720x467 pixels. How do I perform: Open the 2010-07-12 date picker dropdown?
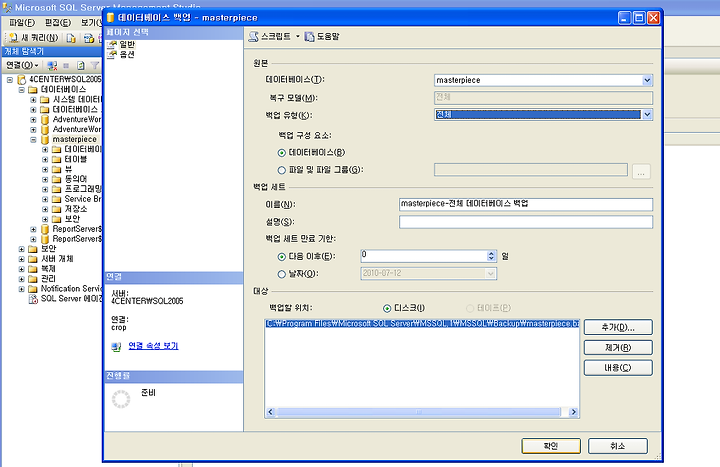(490, 274)
